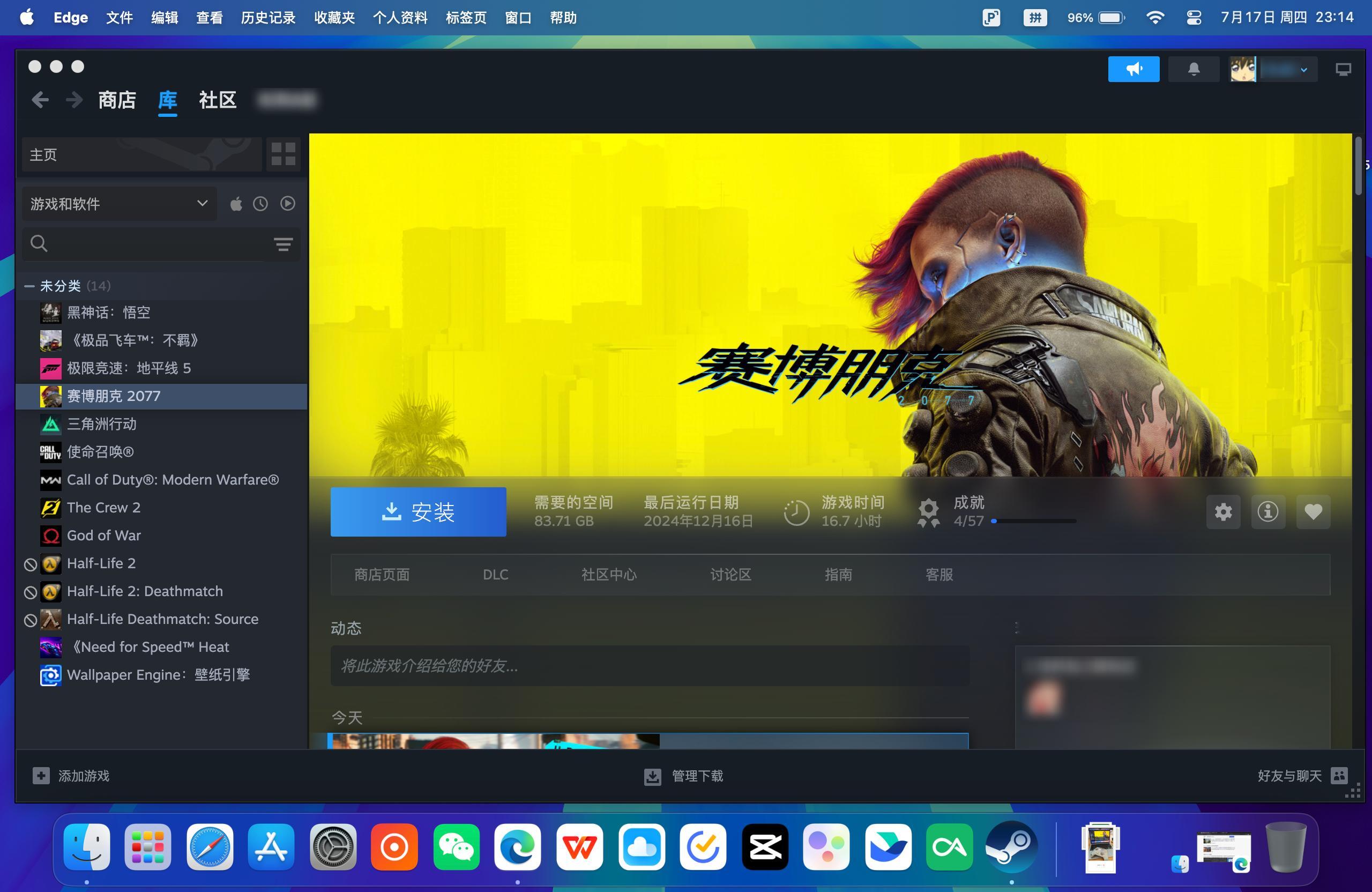
Task: Click the 商店 navigation tab
Action: pos(117,100)
